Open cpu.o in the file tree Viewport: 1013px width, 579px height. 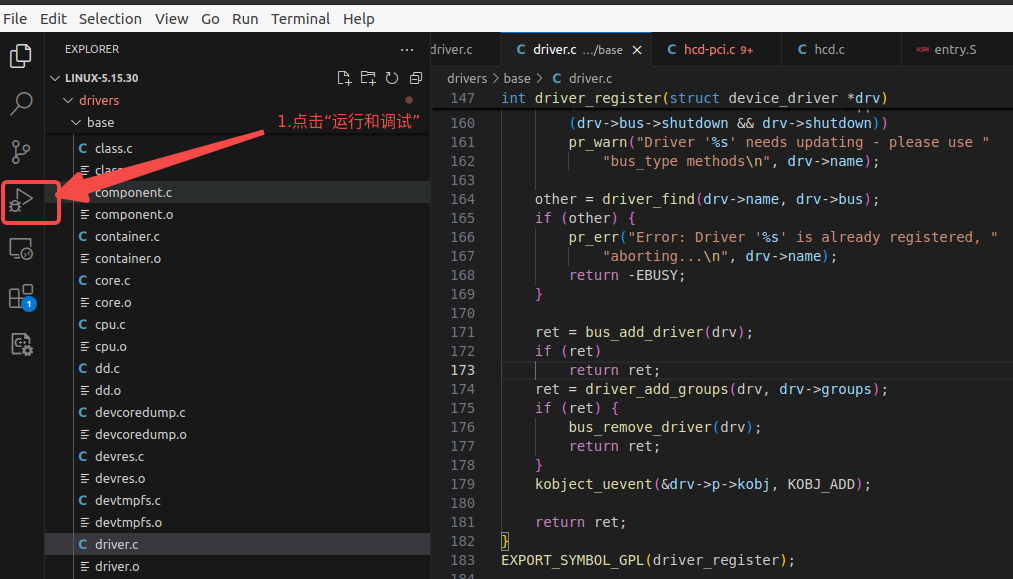click(x=237, y=346)
